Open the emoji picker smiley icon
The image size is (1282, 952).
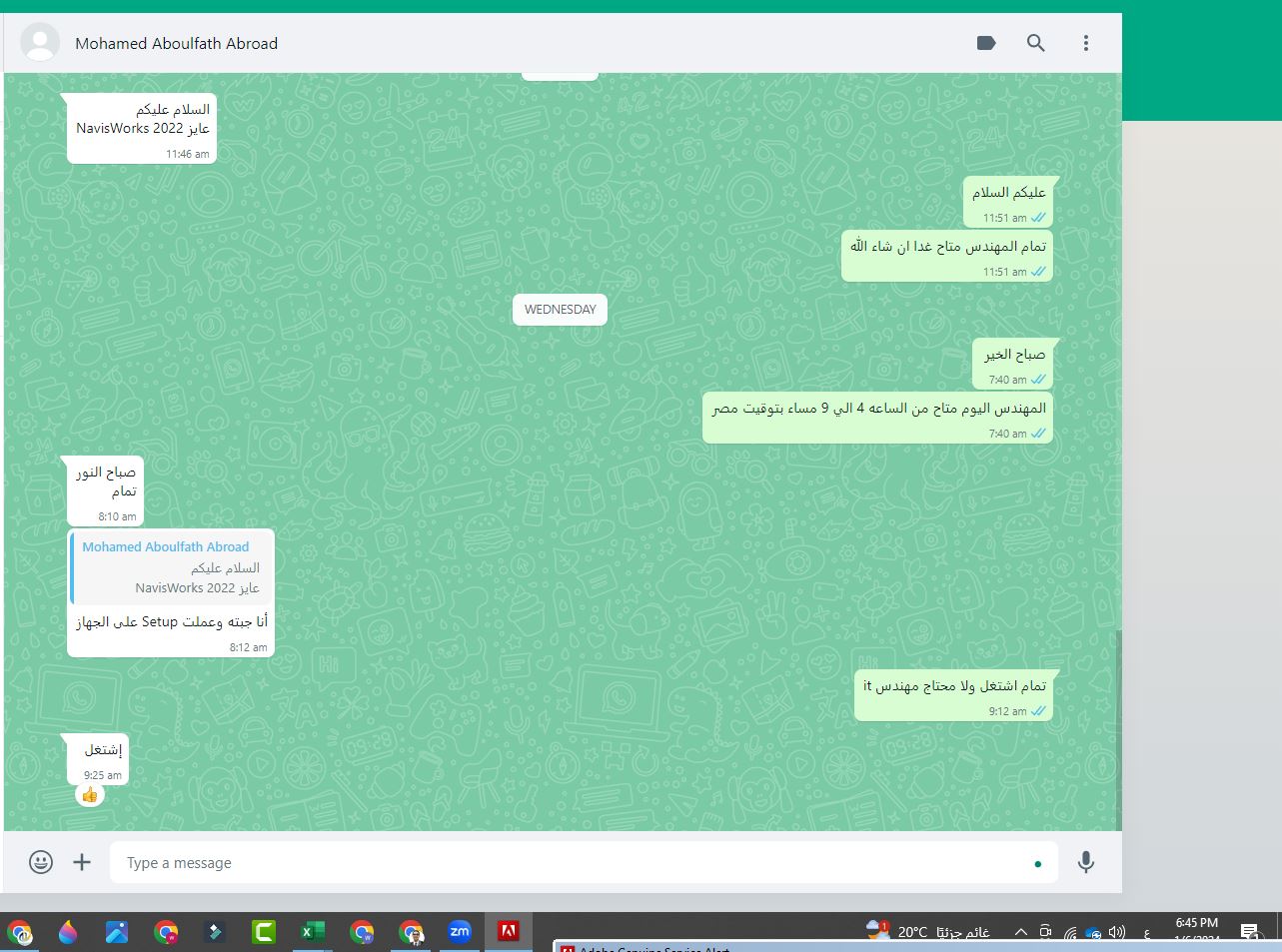(x=41, y=862)
